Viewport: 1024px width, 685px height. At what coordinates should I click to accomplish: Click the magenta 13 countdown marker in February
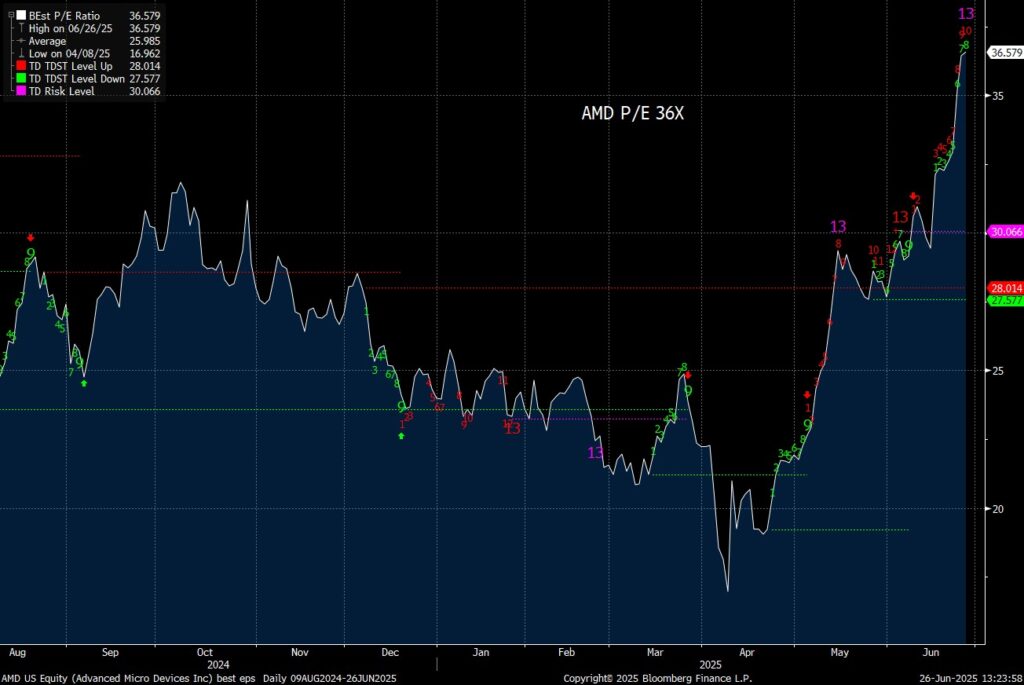(596, 453)
